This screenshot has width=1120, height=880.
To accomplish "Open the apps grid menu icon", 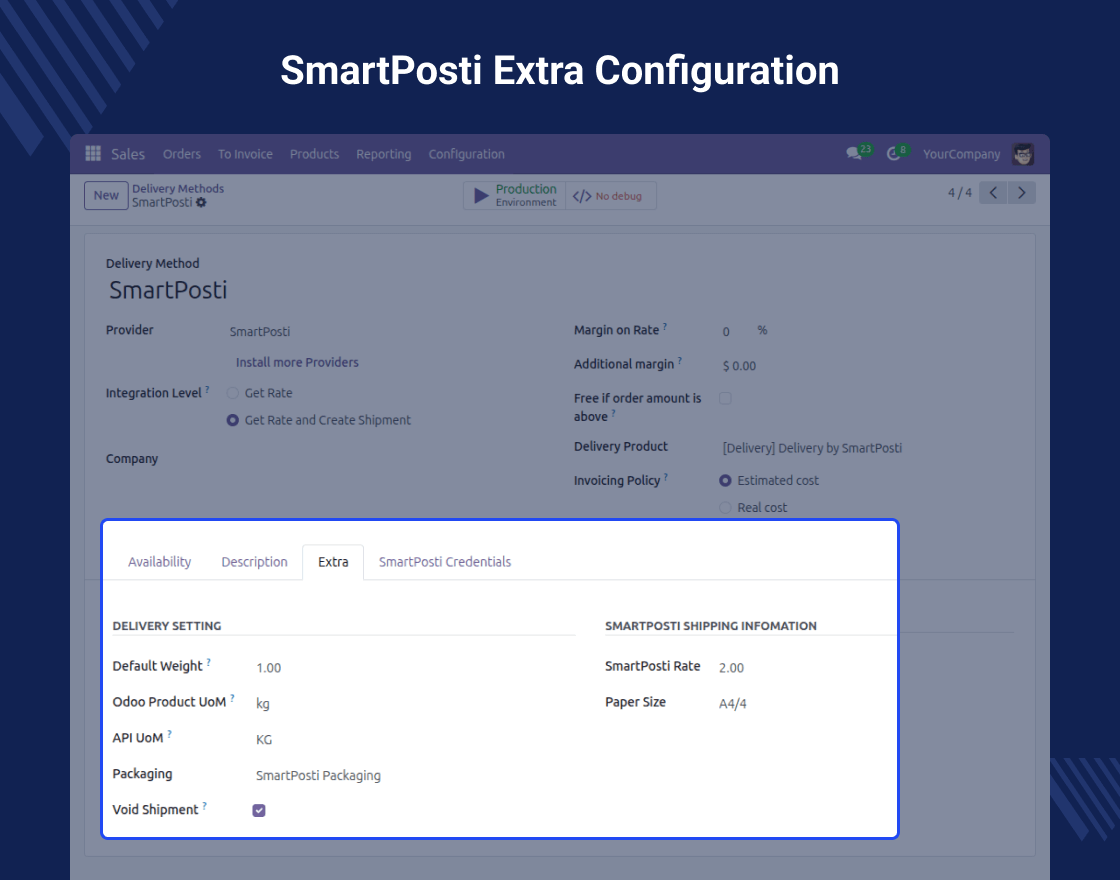I will click(x=93, y=154).
